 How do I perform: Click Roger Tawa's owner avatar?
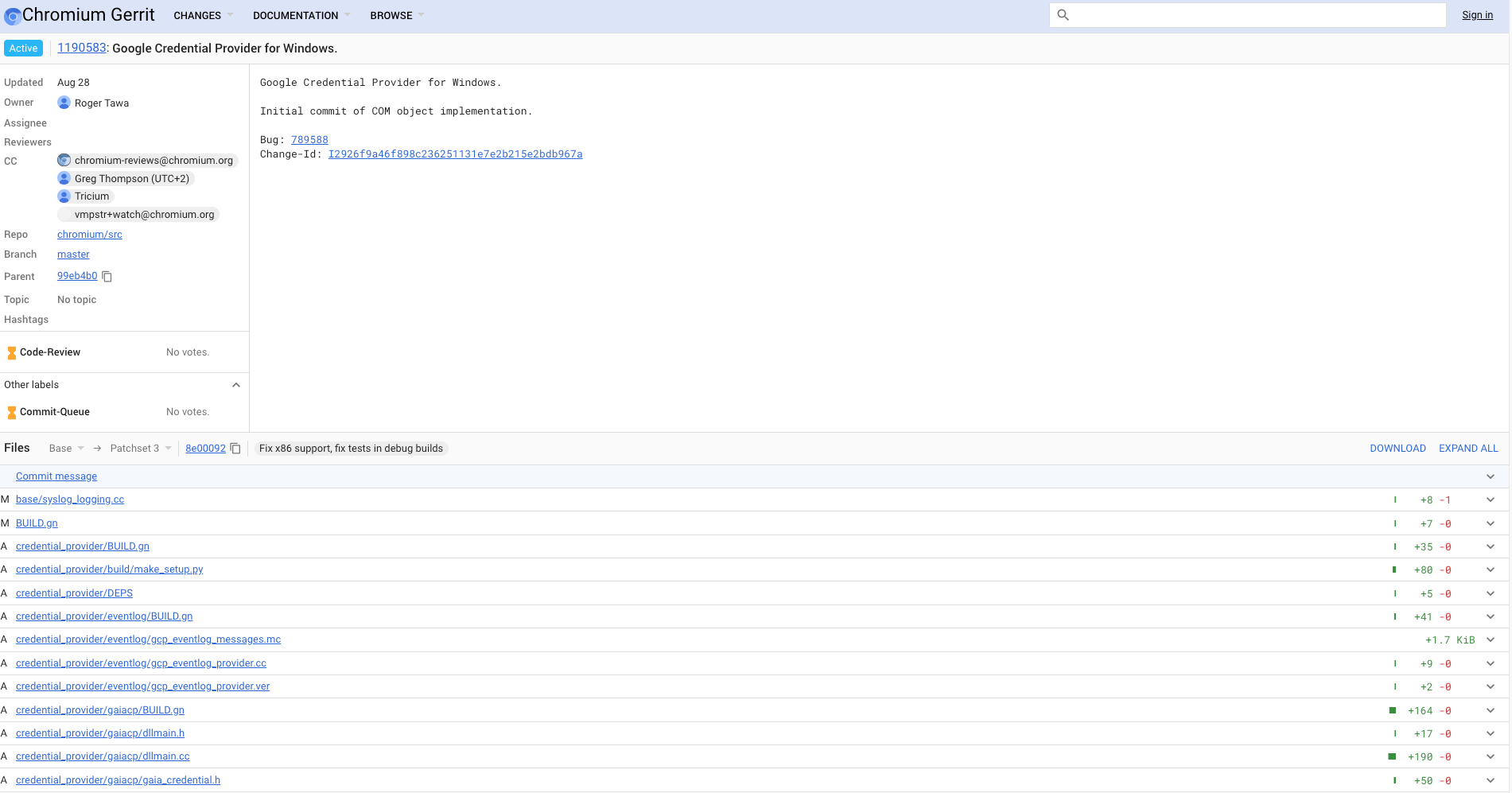(64, 103)
